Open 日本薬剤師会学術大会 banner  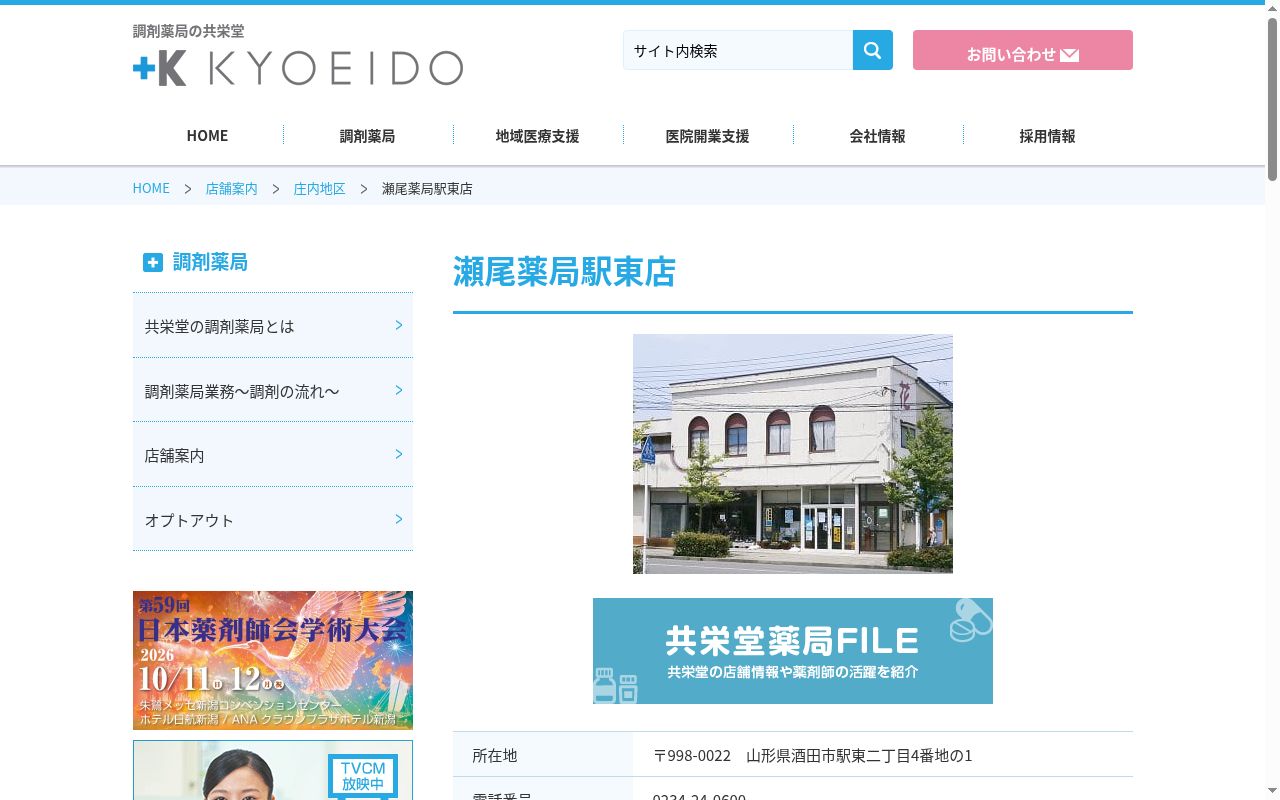click(273, 660)
